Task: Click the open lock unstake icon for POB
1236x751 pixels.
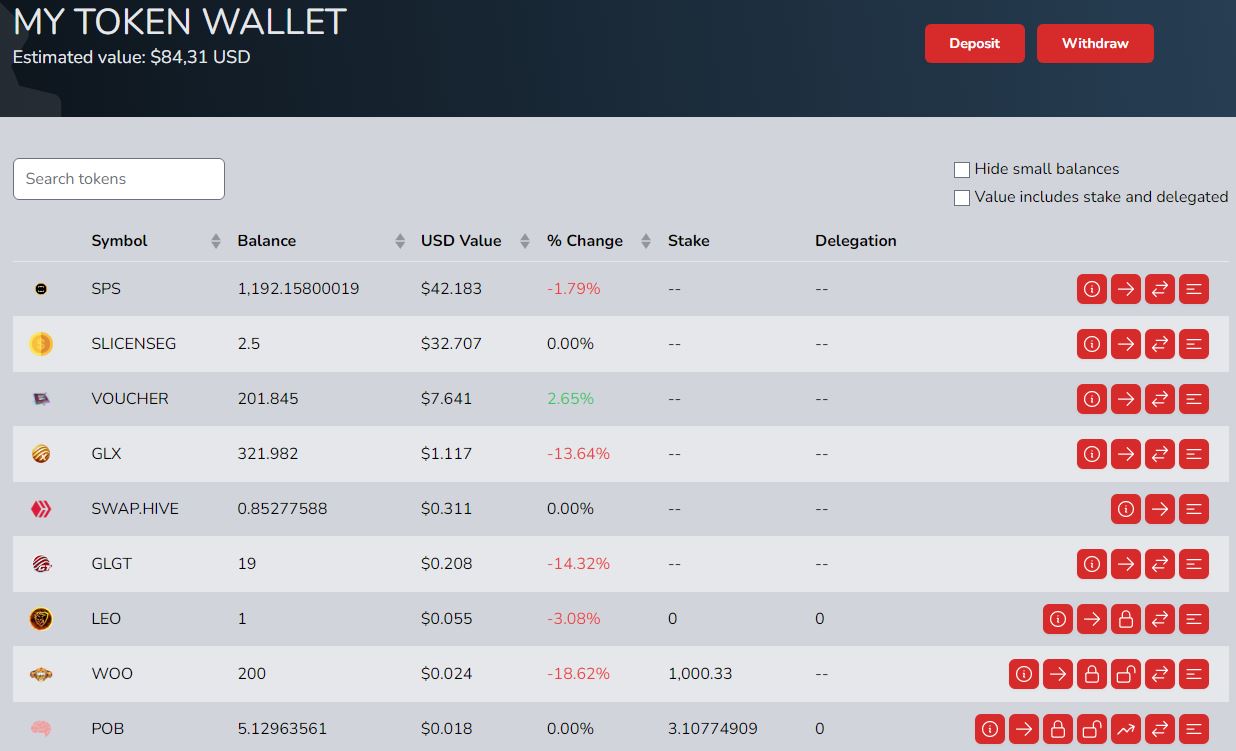Action: point(1092,729)
